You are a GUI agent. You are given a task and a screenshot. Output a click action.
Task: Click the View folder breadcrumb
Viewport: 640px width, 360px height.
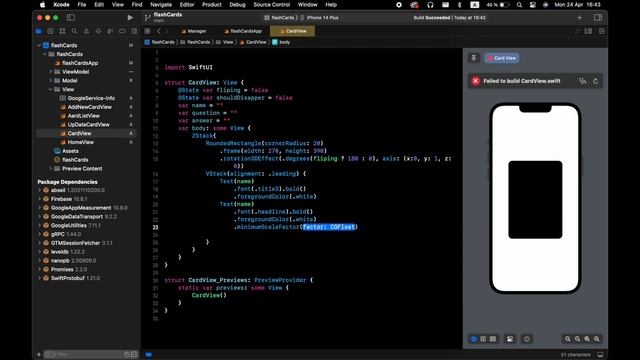224,42
